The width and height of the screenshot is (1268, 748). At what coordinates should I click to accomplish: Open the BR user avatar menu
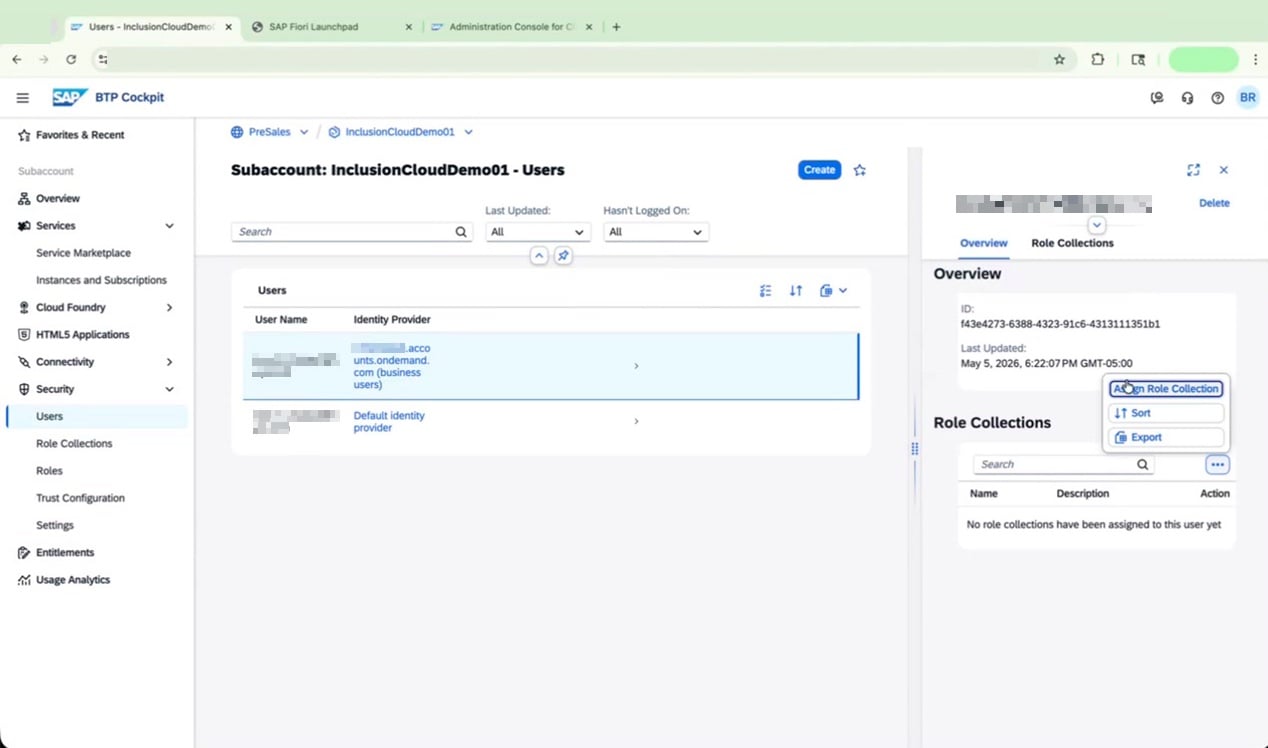(x=1247, y=98)
